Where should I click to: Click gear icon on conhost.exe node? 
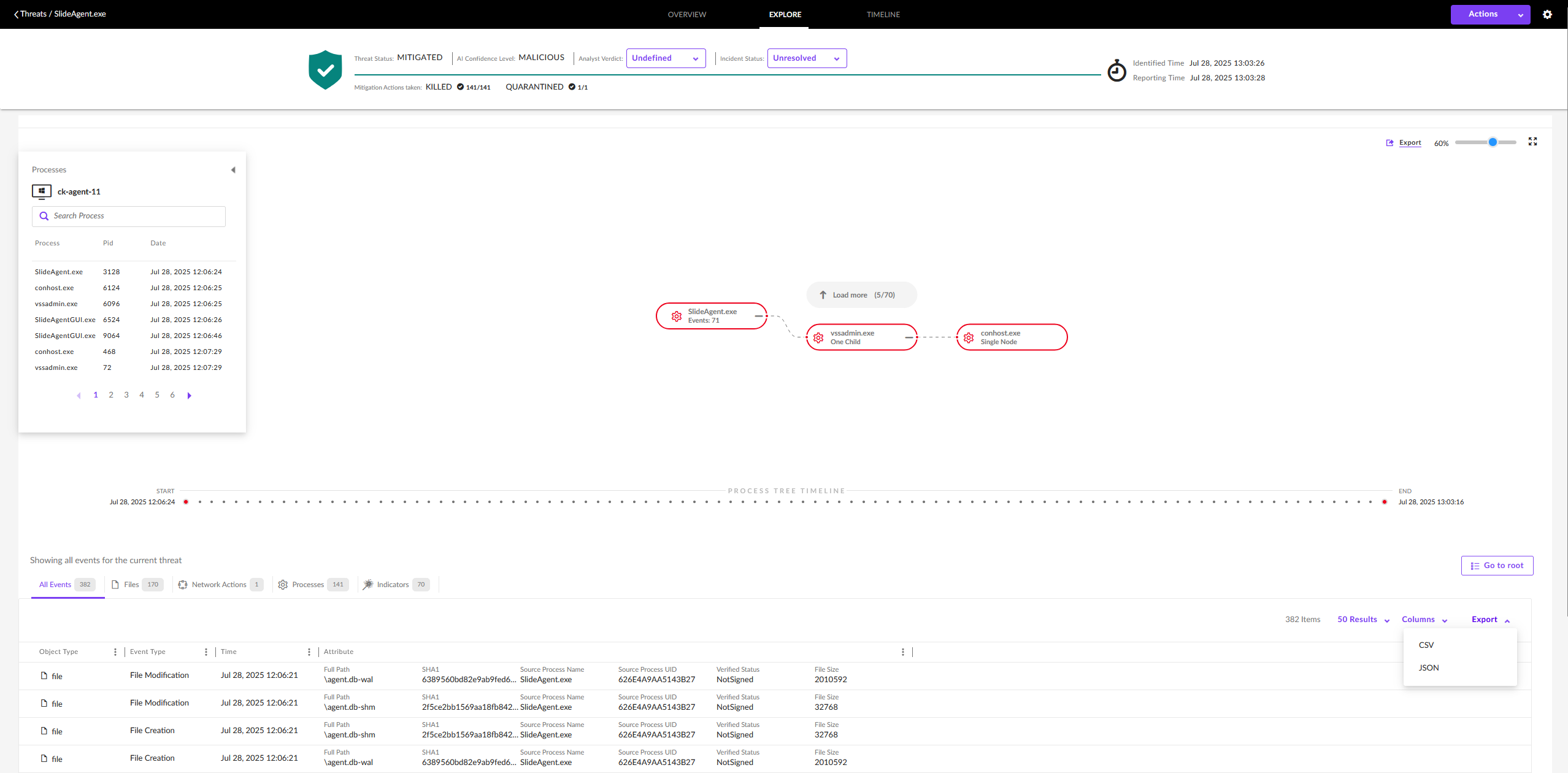(969, 337)
